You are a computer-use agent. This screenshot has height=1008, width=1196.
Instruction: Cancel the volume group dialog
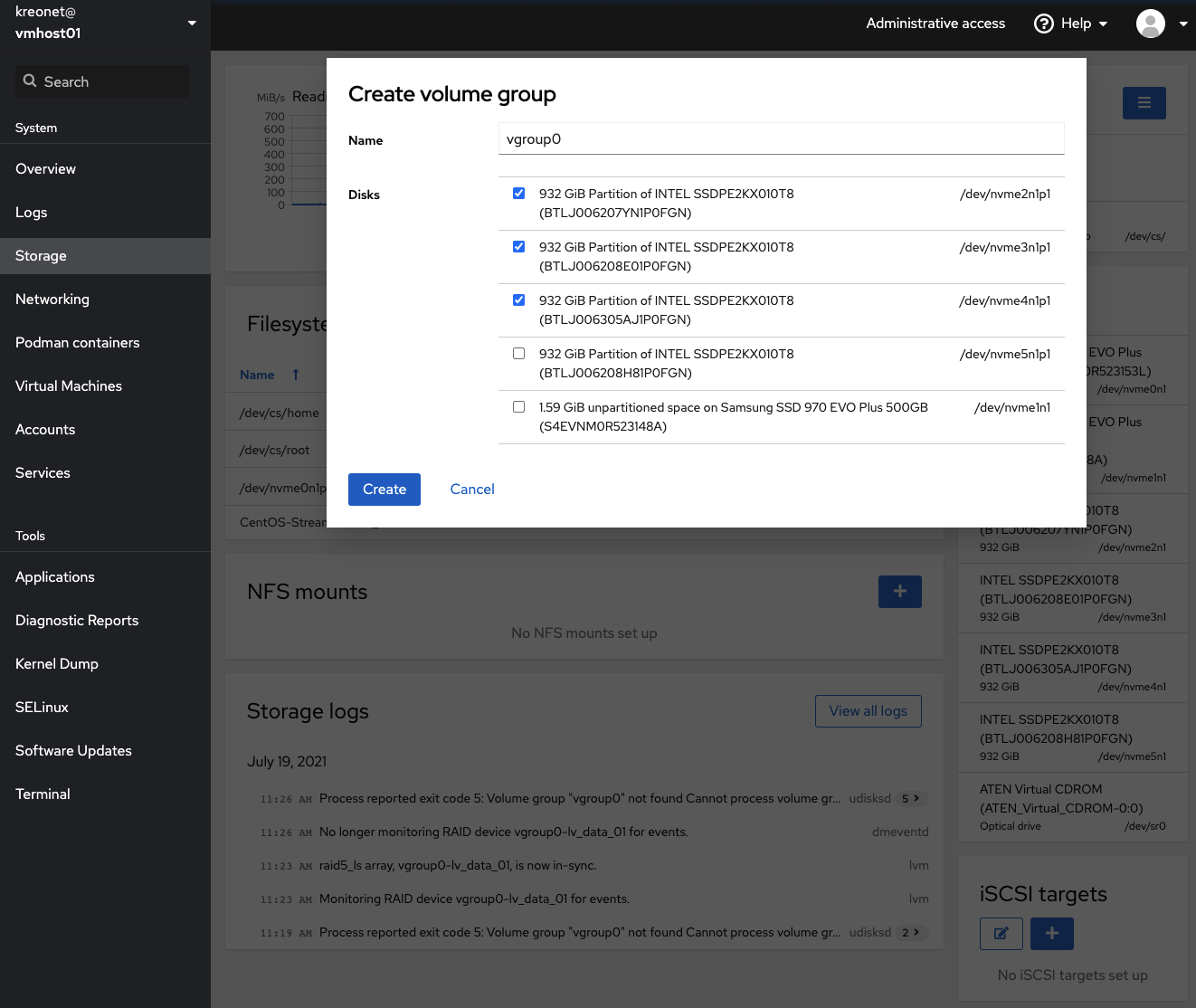pos(471,490)
